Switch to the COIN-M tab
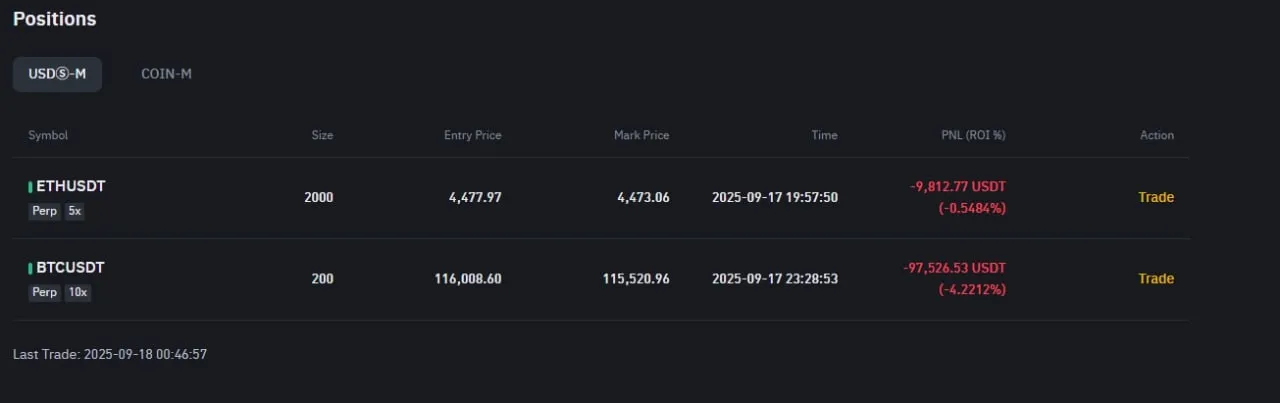This screenshot has height=403, width=1280. [x=166, y=75]
